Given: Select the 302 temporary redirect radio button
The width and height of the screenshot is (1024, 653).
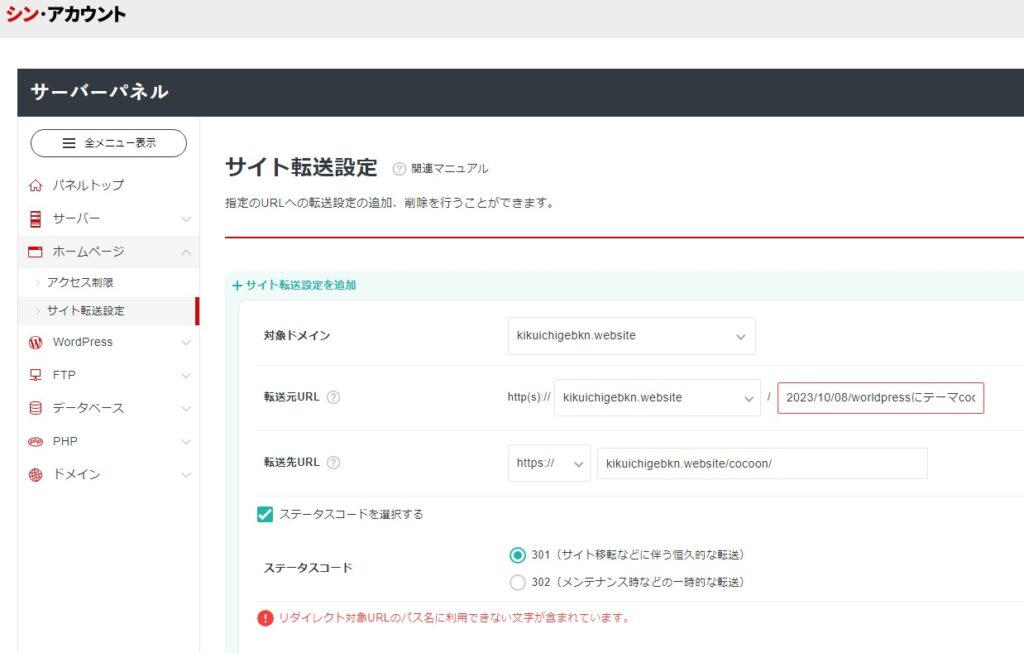Looking at the screenshot, I should click(517, 582).
